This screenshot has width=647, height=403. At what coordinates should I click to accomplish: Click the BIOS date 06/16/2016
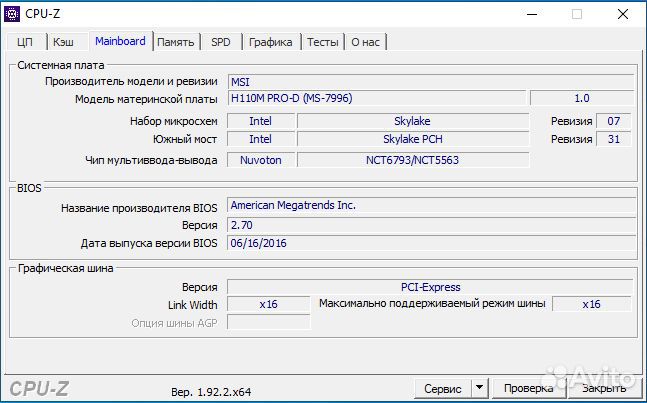coord(431,243)
